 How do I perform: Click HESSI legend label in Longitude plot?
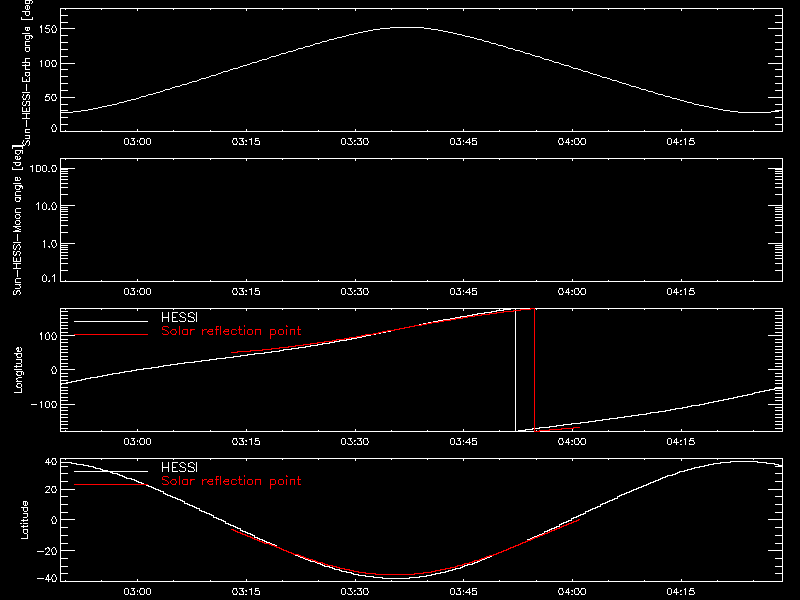(x=179, y=317)
